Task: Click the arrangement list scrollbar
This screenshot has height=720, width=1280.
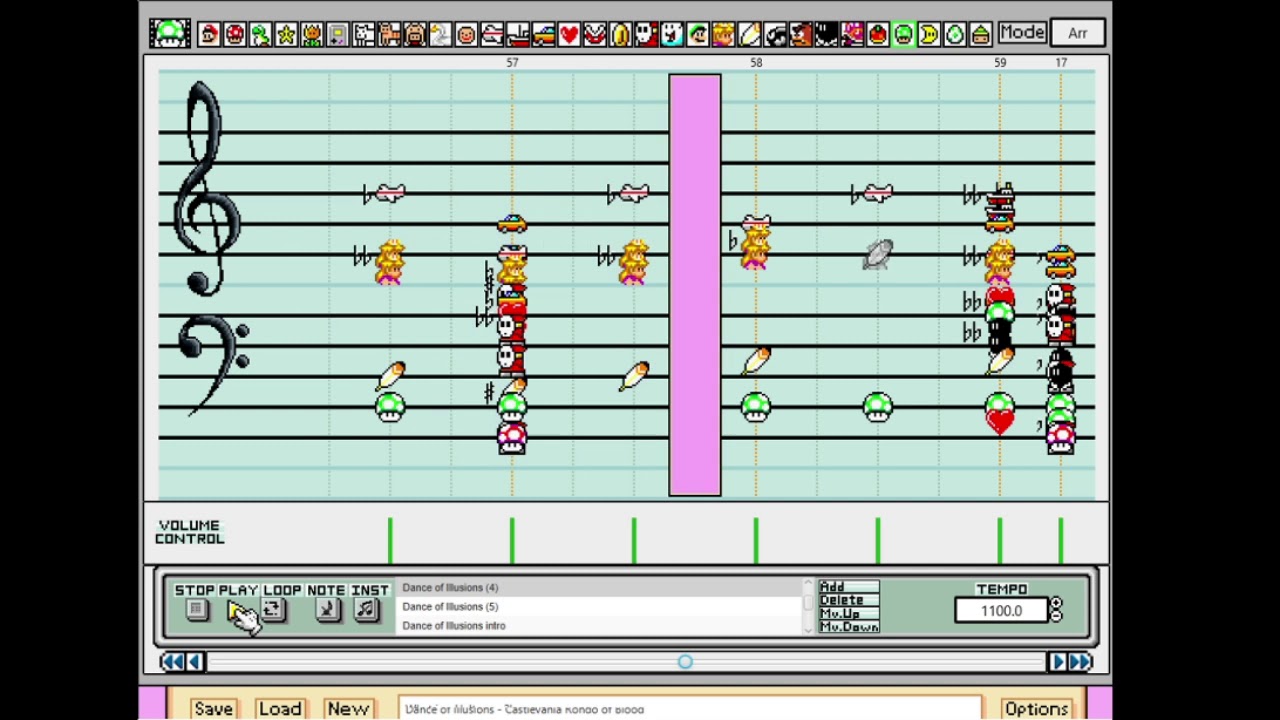Action: [810, 606]
